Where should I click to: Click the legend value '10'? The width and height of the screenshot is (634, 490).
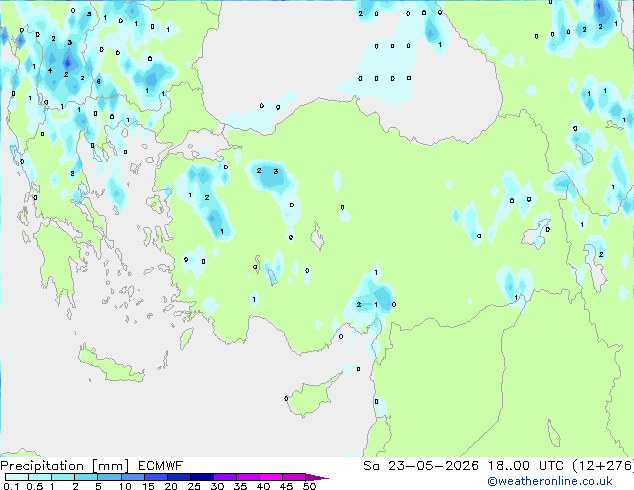point(125,486)
